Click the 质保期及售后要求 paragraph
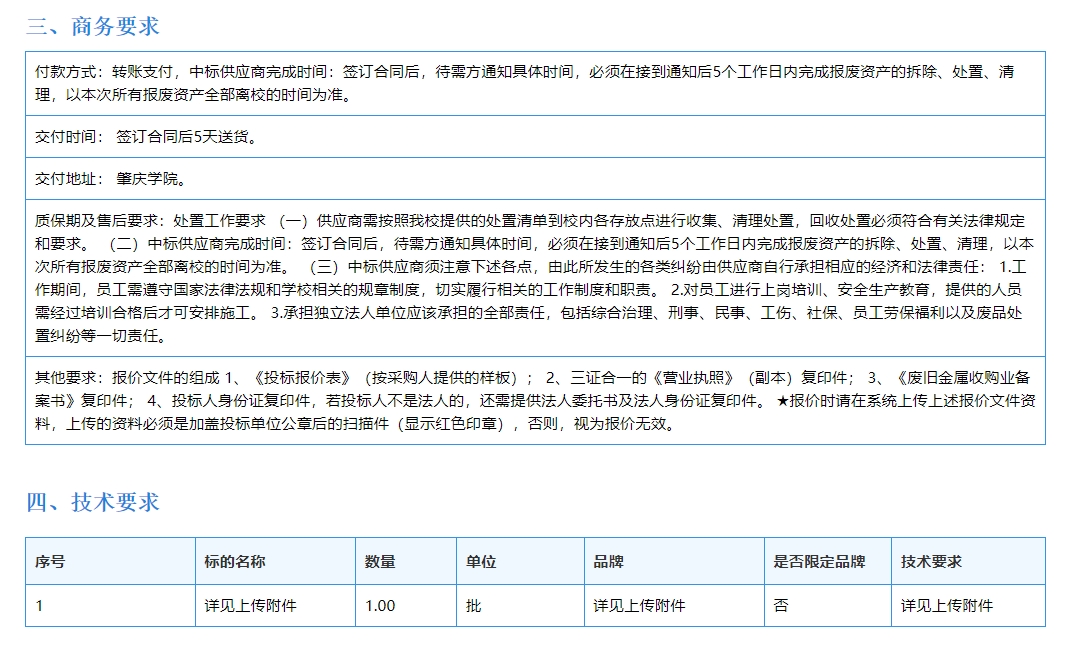The image size is (1073, 645). point(534,278)
